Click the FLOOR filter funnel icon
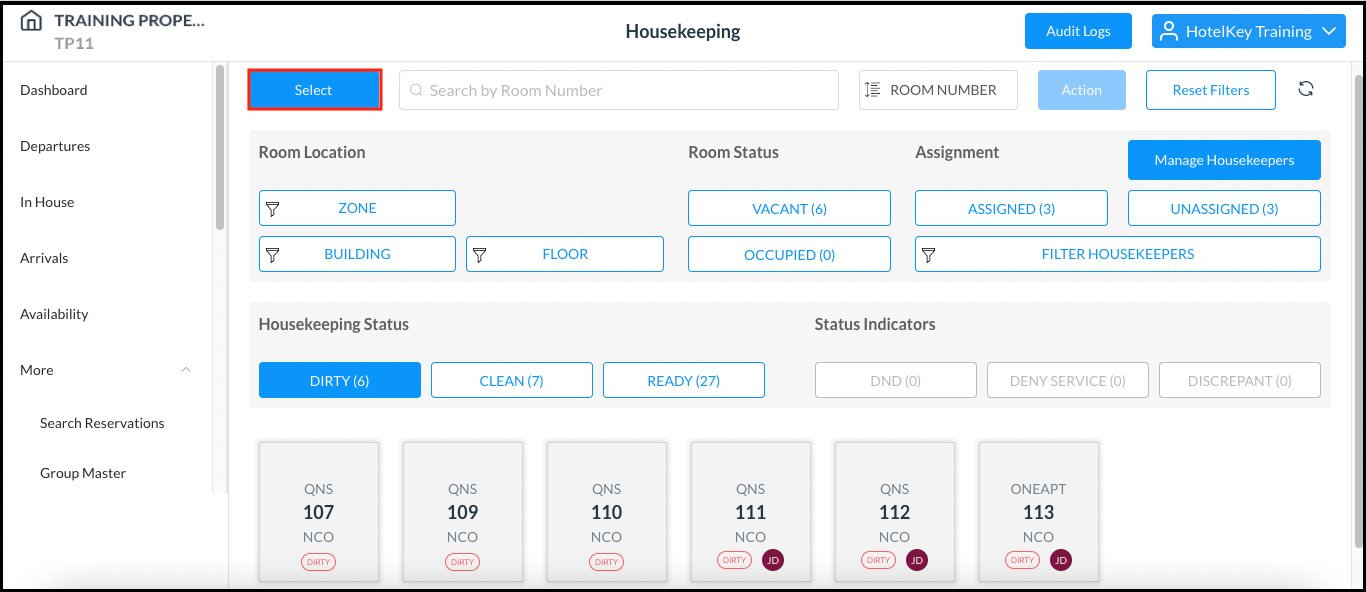The height and width of the screenshot is (592, 1366). coord(481,254)
